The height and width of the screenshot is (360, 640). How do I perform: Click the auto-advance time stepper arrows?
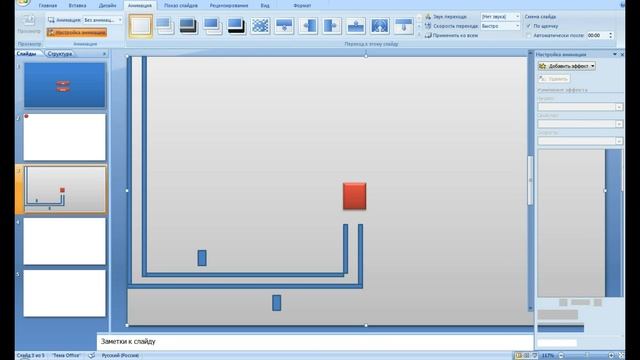click(x=611, y=36)
